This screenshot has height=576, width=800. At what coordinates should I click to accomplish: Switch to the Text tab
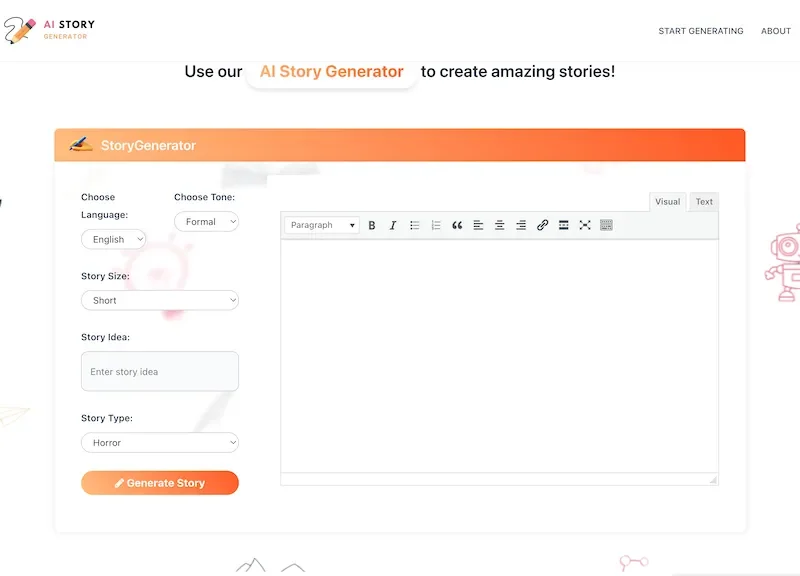point(703,201)
